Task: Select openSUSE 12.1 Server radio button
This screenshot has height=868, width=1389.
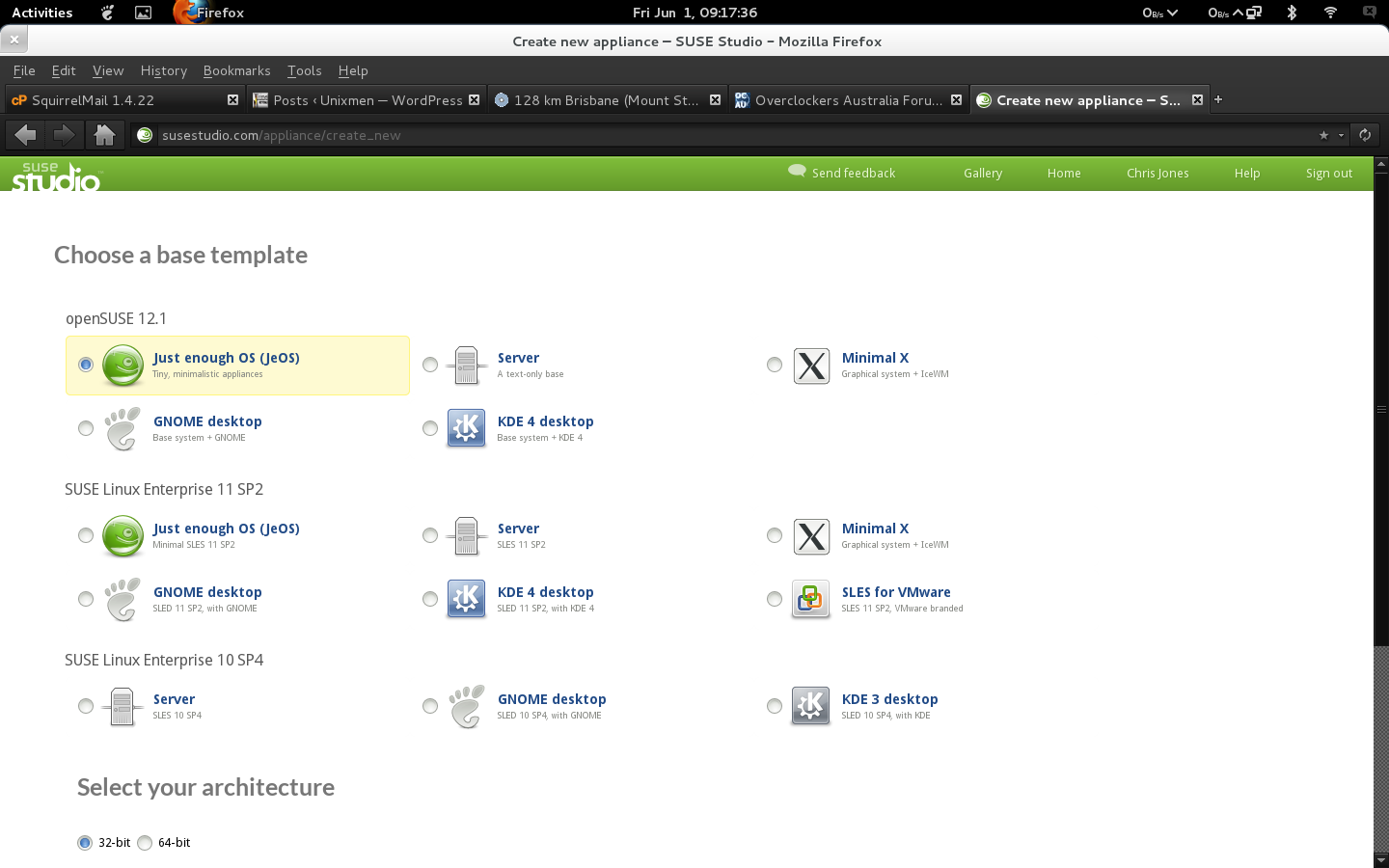Action: pyautogui.click(x=430, y=365)
